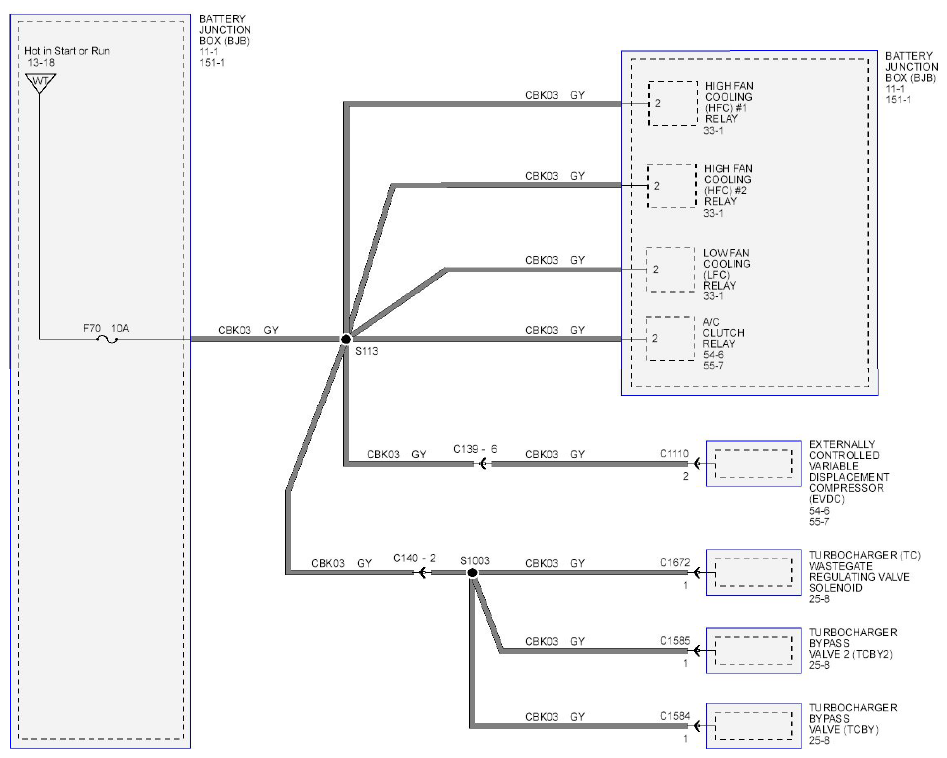Viewport: 947px width, 758px height.
Task: Click the C1585 connector pin arrow
Action: pos(697,650)
